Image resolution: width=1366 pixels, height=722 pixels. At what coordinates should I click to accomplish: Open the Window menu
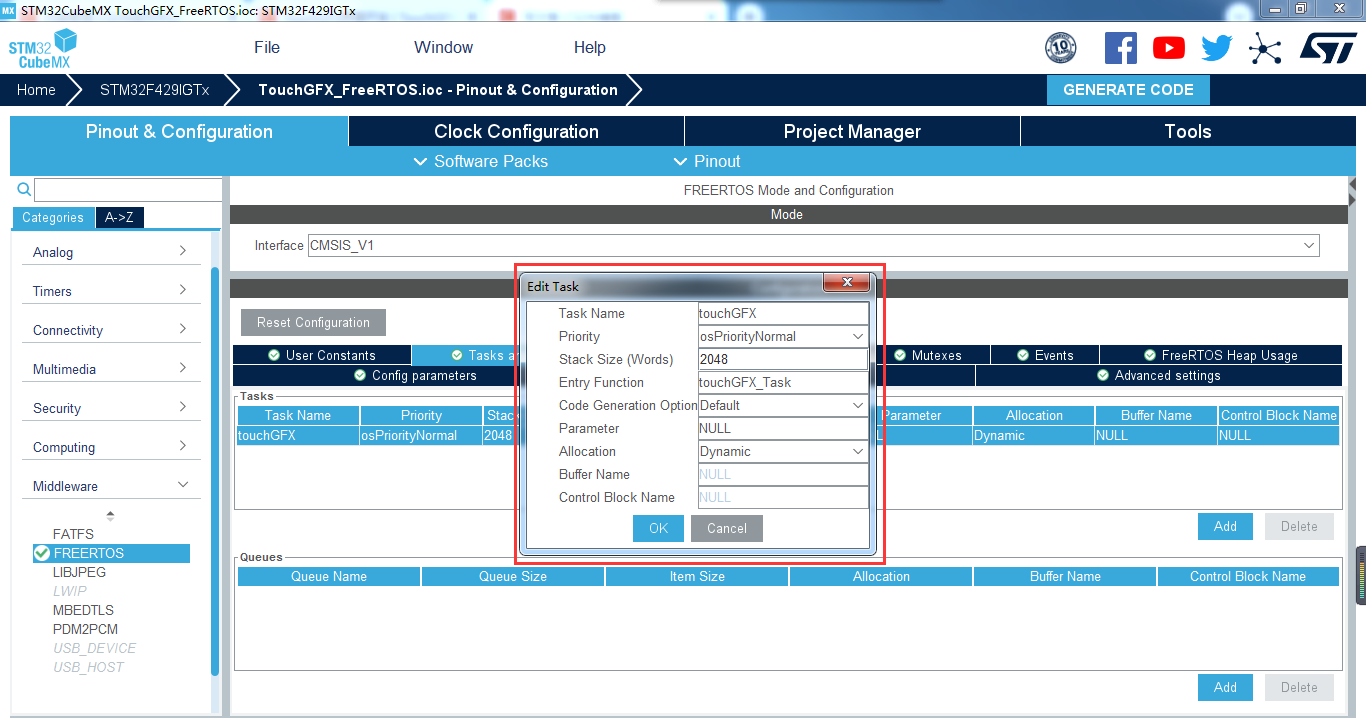pyautogui.click(x=444, y=47)
